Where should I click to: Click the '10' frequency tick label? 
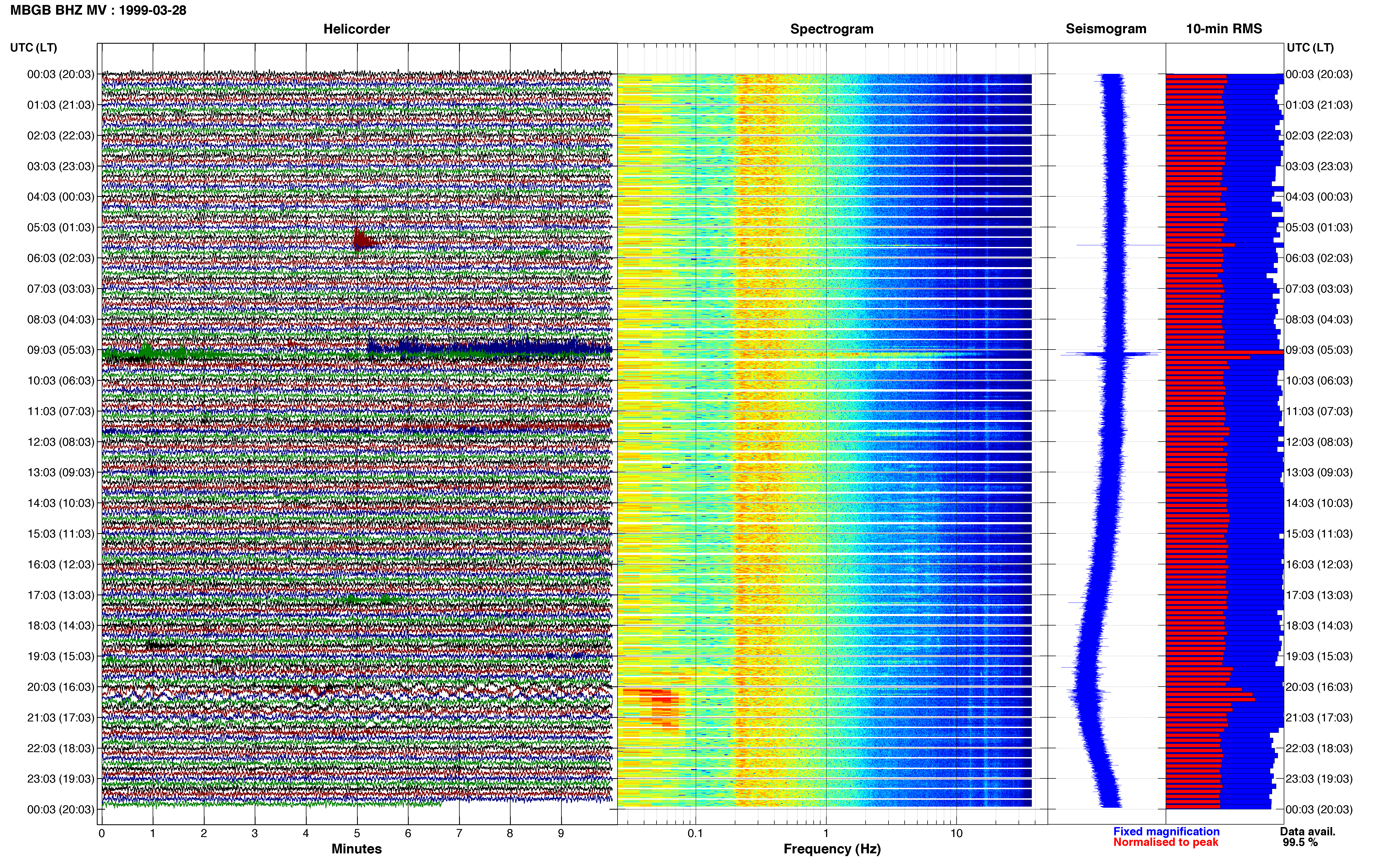point(956,833)
